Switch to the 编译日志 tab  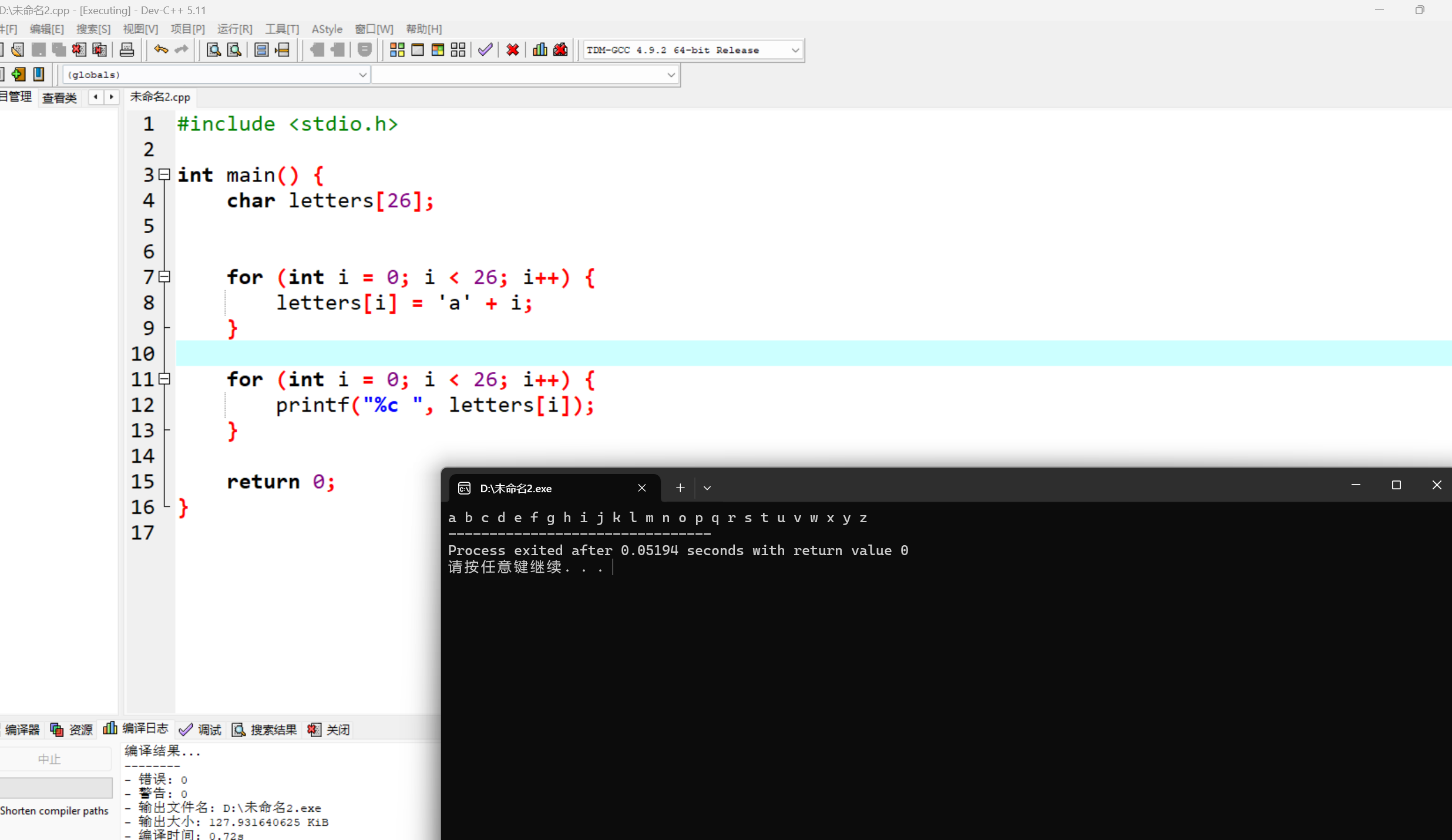pyautogui.click(x=136, y=729)
